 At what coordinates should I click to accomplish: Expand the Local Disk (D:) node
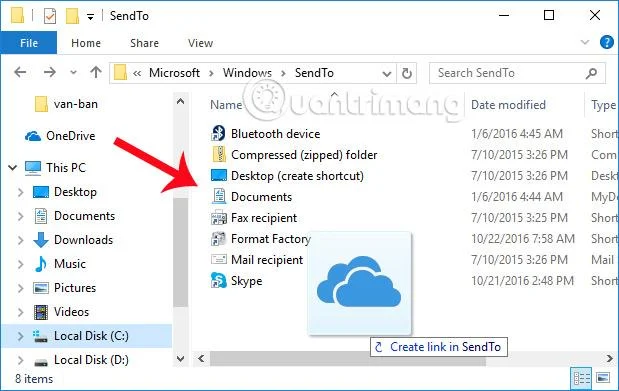21,360
